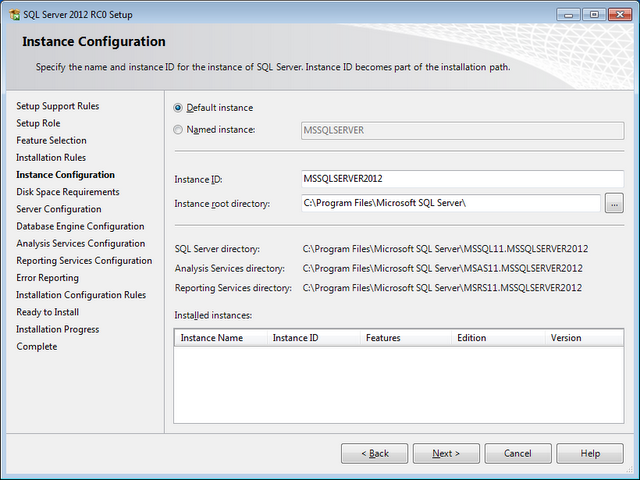This screenshot has height=480, width=640.
Task: Select Setup Support Rules step
Action: (58, 106)
